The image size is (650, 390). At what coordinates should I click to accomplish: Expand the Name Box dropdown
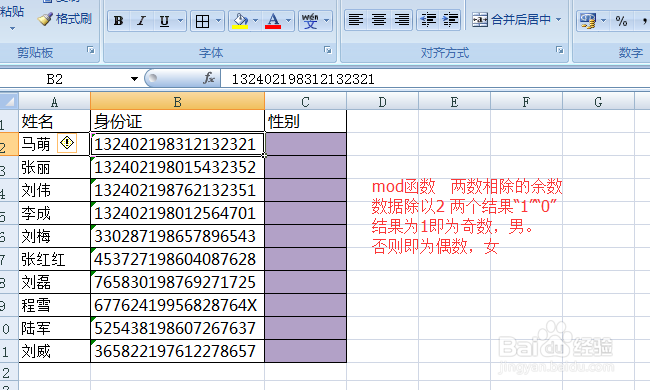pyautogui.click(x=134, y=79)
